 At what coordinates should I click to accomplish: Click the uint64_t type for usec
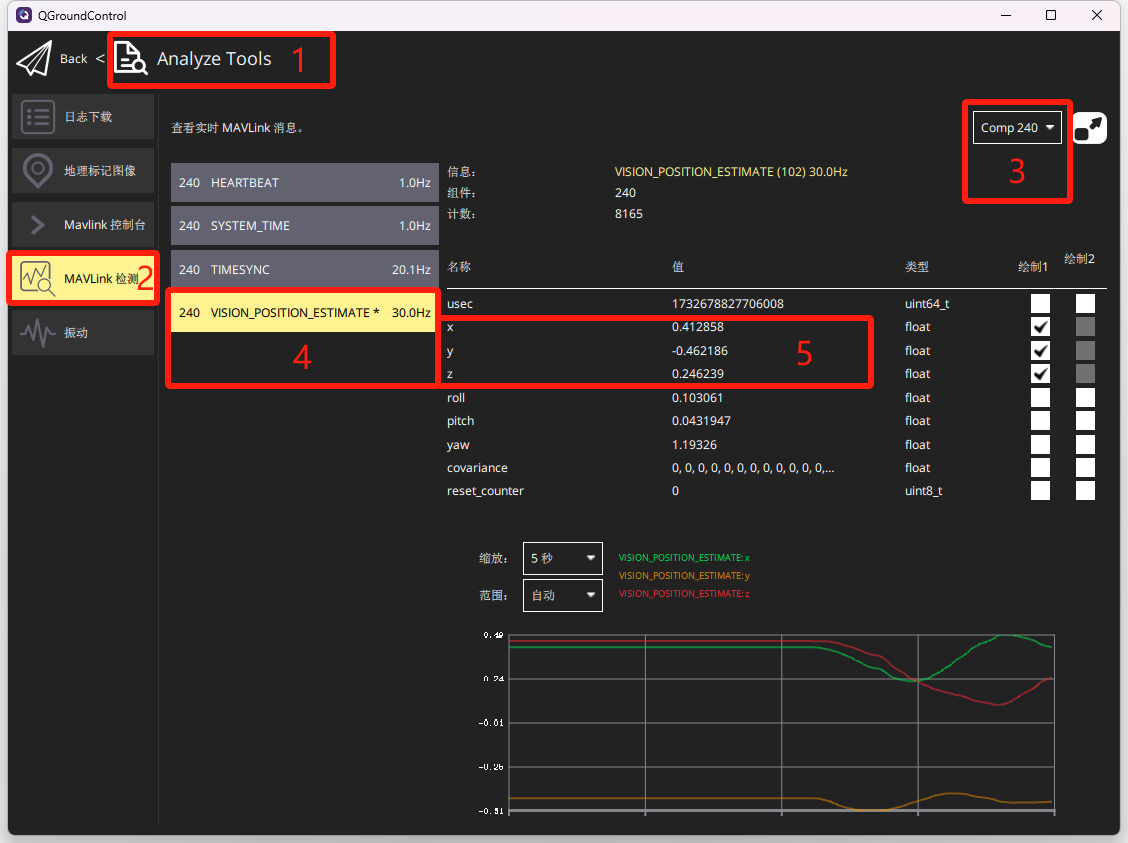[x=927, y=304]
